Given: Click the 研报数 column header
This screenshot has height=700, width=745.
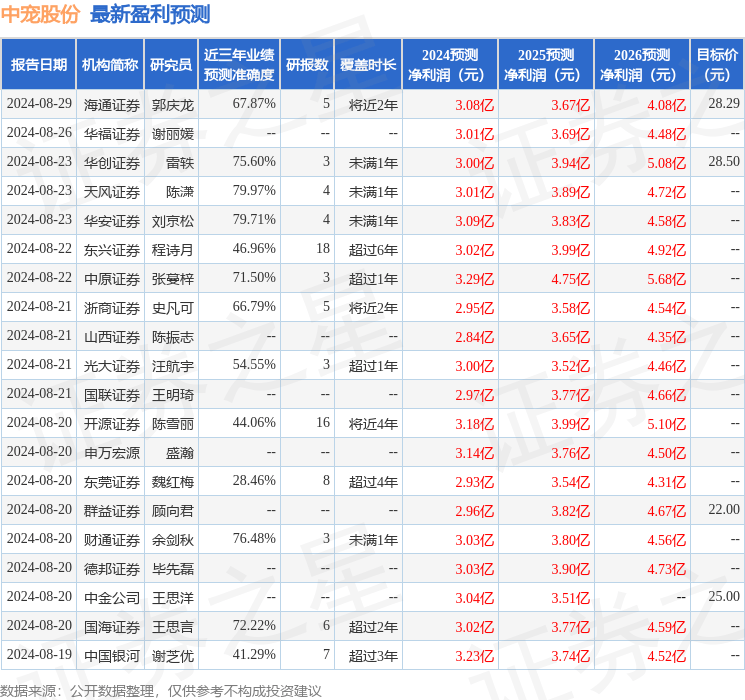Looking at the screenshot, I should pyautogui.click(x=307, y=65).
